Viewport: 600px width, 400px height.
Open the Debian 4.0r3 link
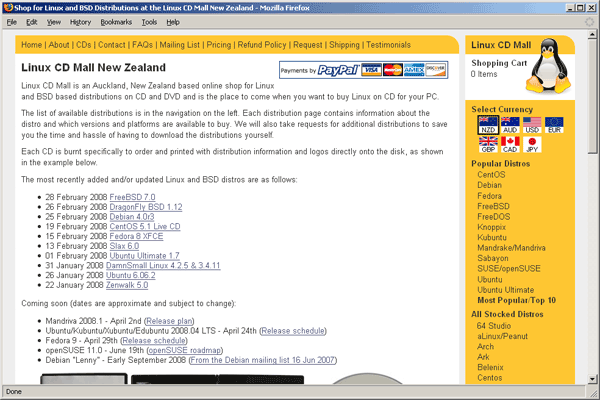pos(132,217)
